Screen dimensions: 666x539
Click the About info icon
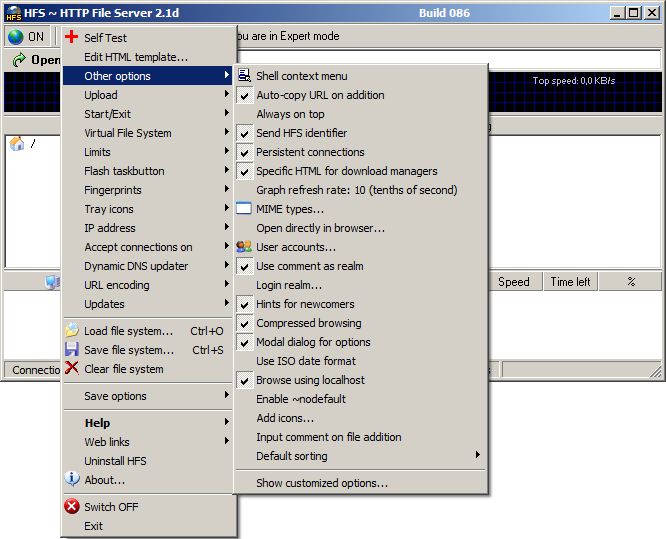click(72, 480)
